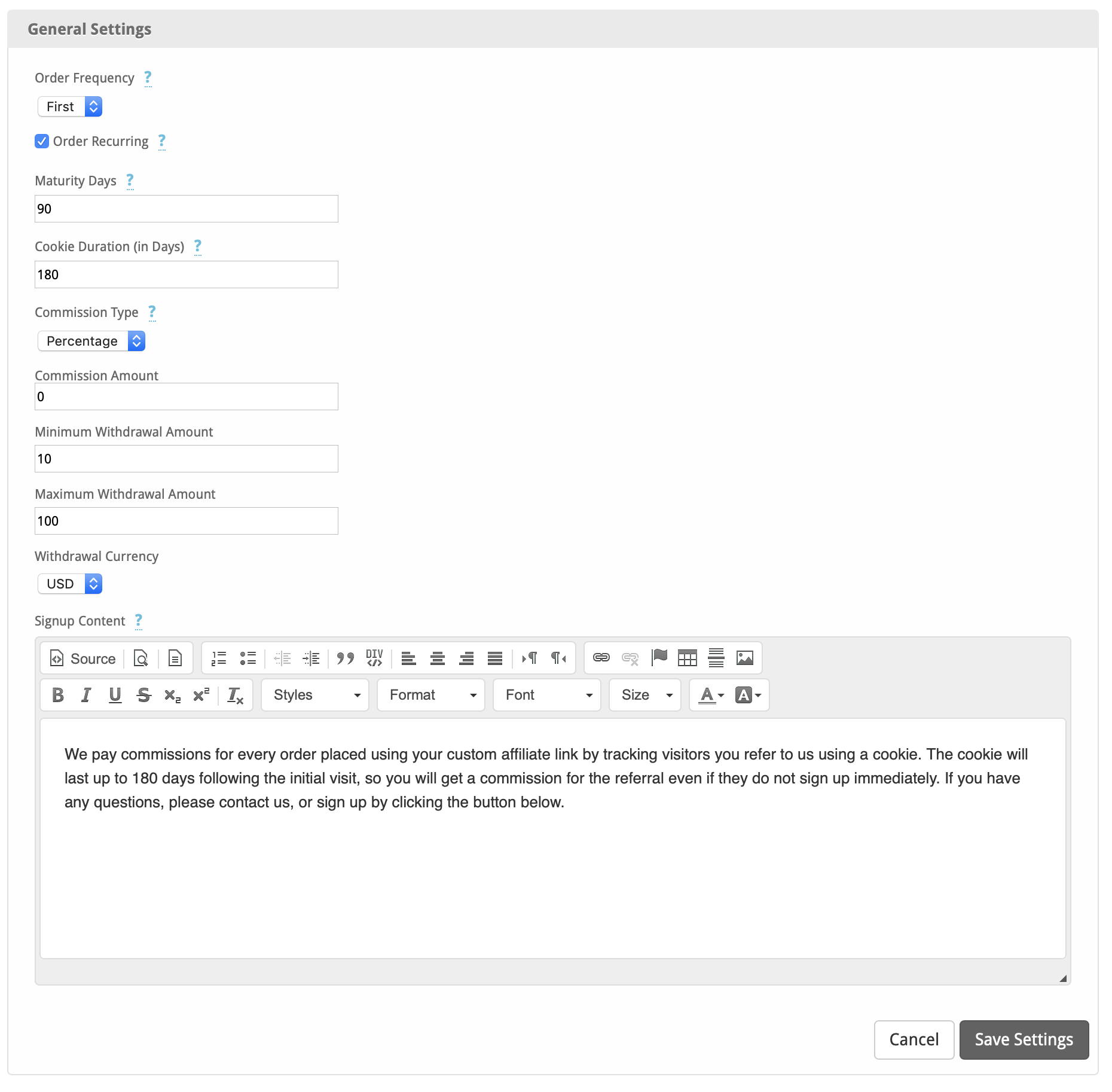Open the Order Frequency dropdown
Image resolution: width=1112 pixels, height=1092 pixels.
coord(70,106)
